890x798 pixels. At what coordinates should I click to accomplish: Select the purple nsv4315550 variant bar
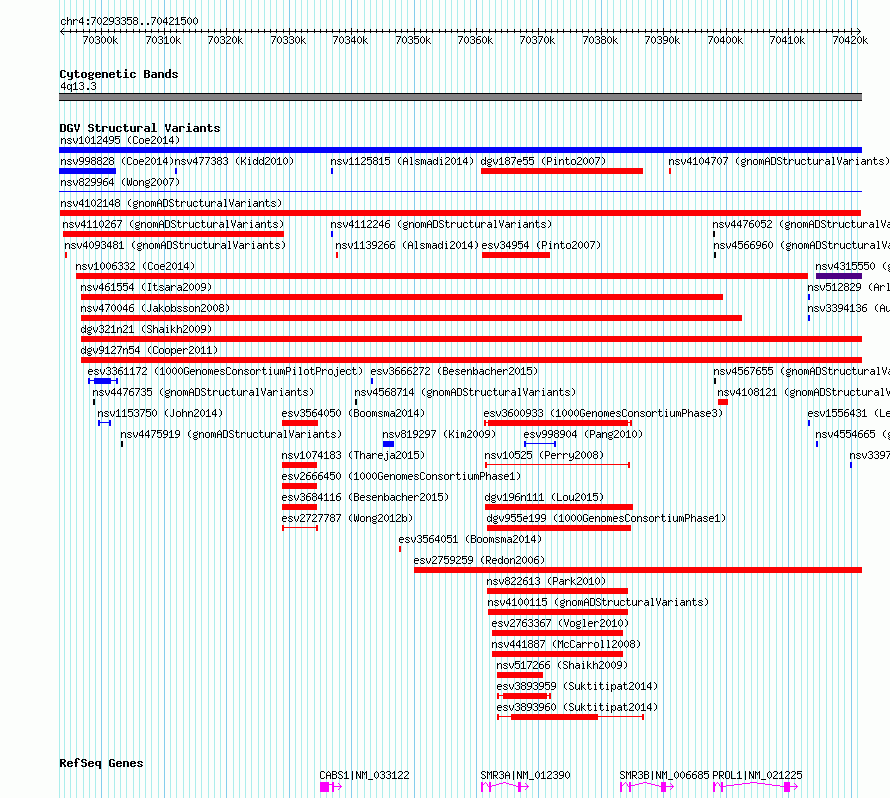839,276
